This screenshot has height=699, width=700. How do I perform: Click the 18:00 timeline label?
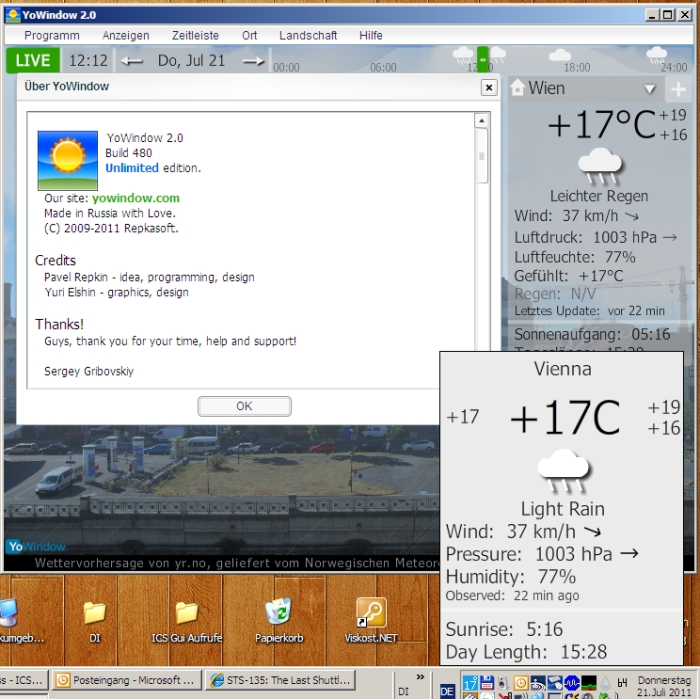tap(577, 67)
